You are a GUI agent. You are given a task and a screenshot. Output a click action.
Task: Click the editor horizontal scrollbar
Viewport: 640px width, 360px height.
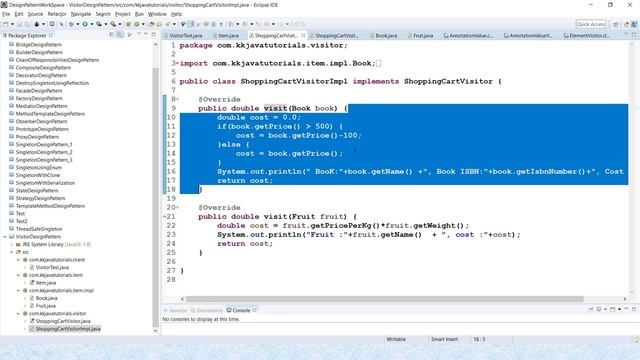click(384, 299)
